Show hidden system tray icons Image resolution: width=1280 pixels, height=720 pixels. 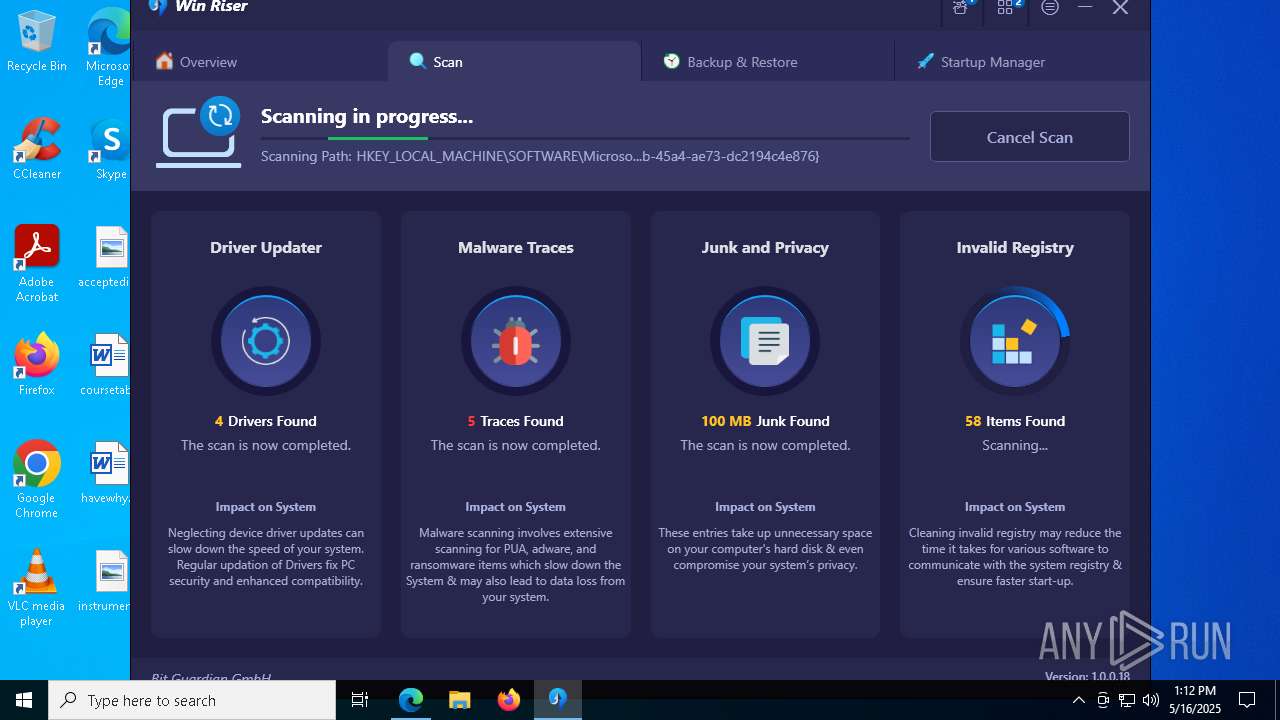coord(1078,700)
